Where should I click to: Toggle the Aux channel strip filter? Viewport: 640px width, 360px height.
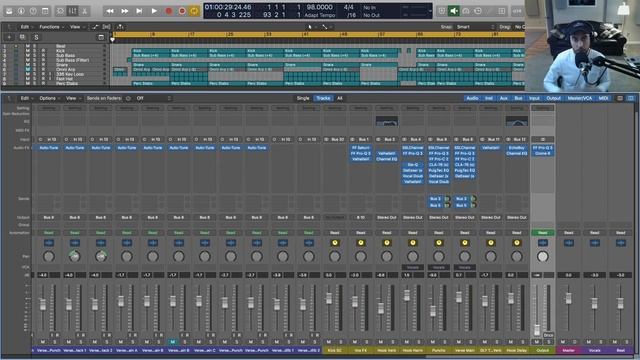click(x=504, y=98)
